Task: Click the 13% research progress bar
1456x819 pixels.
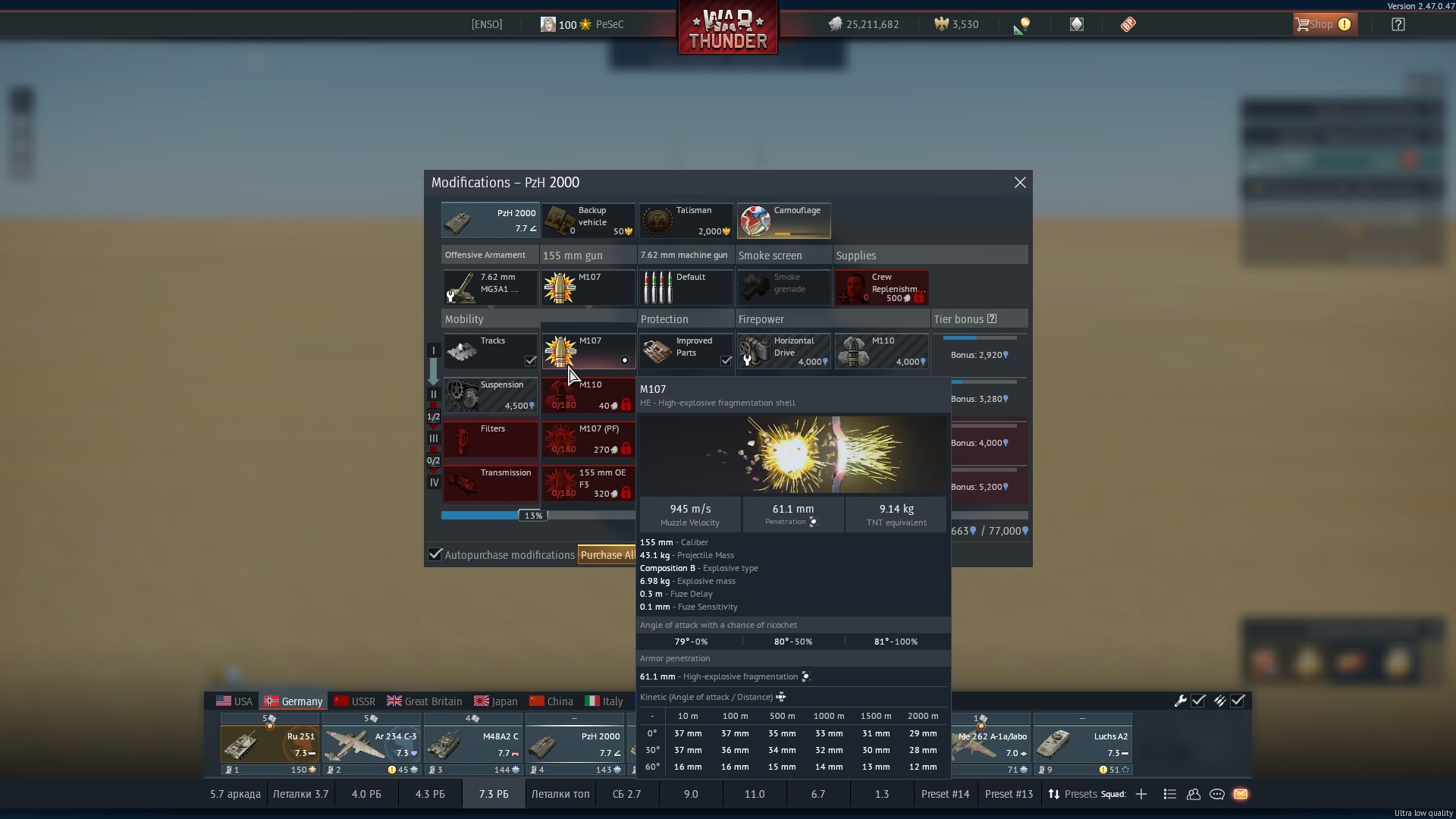Action: pos(533,516)
